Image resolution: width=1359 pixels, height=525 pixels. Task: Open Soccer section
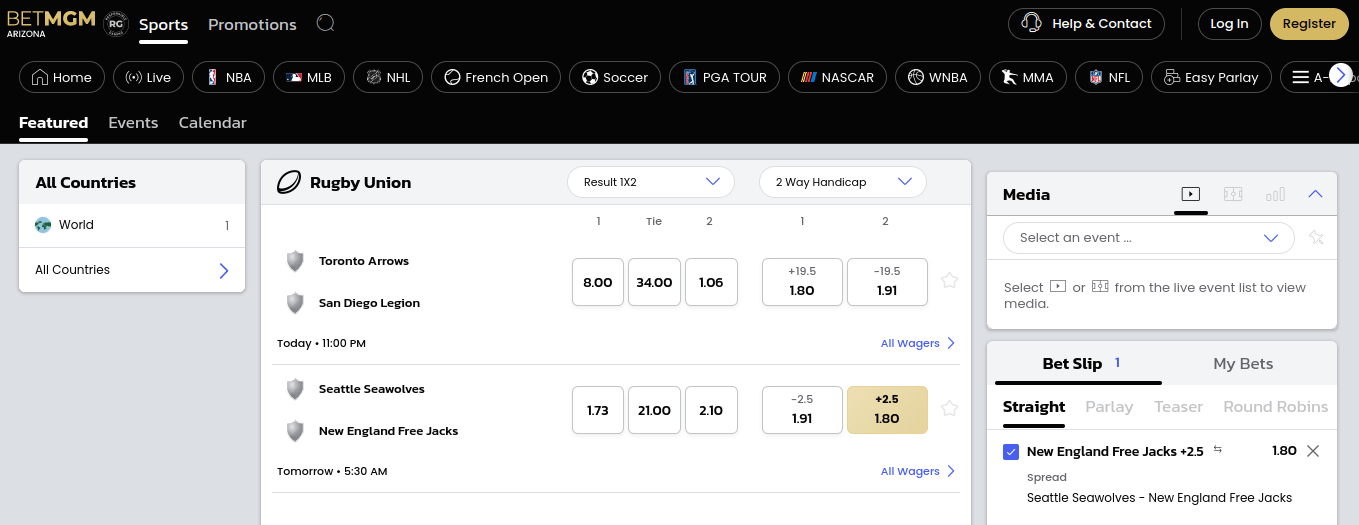coord(615,77)
